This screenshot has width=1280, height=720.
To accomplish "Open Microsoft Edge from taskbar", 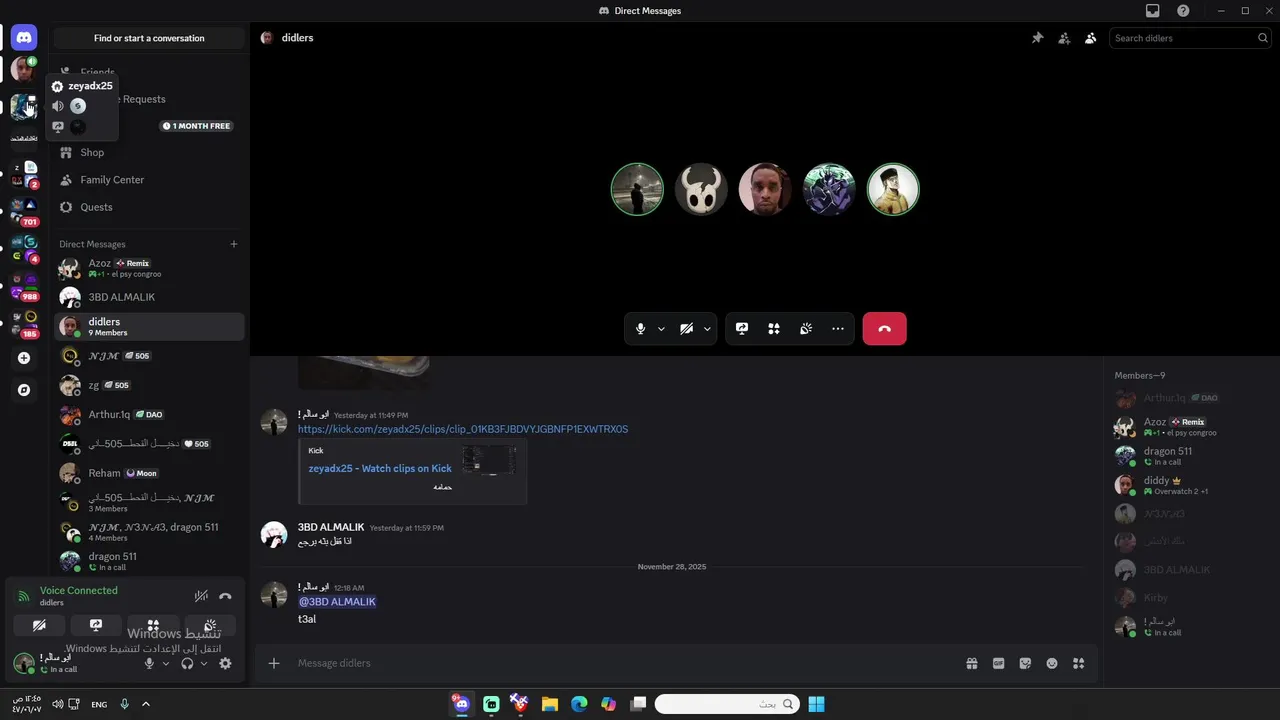I will click(x=579, y=704).
